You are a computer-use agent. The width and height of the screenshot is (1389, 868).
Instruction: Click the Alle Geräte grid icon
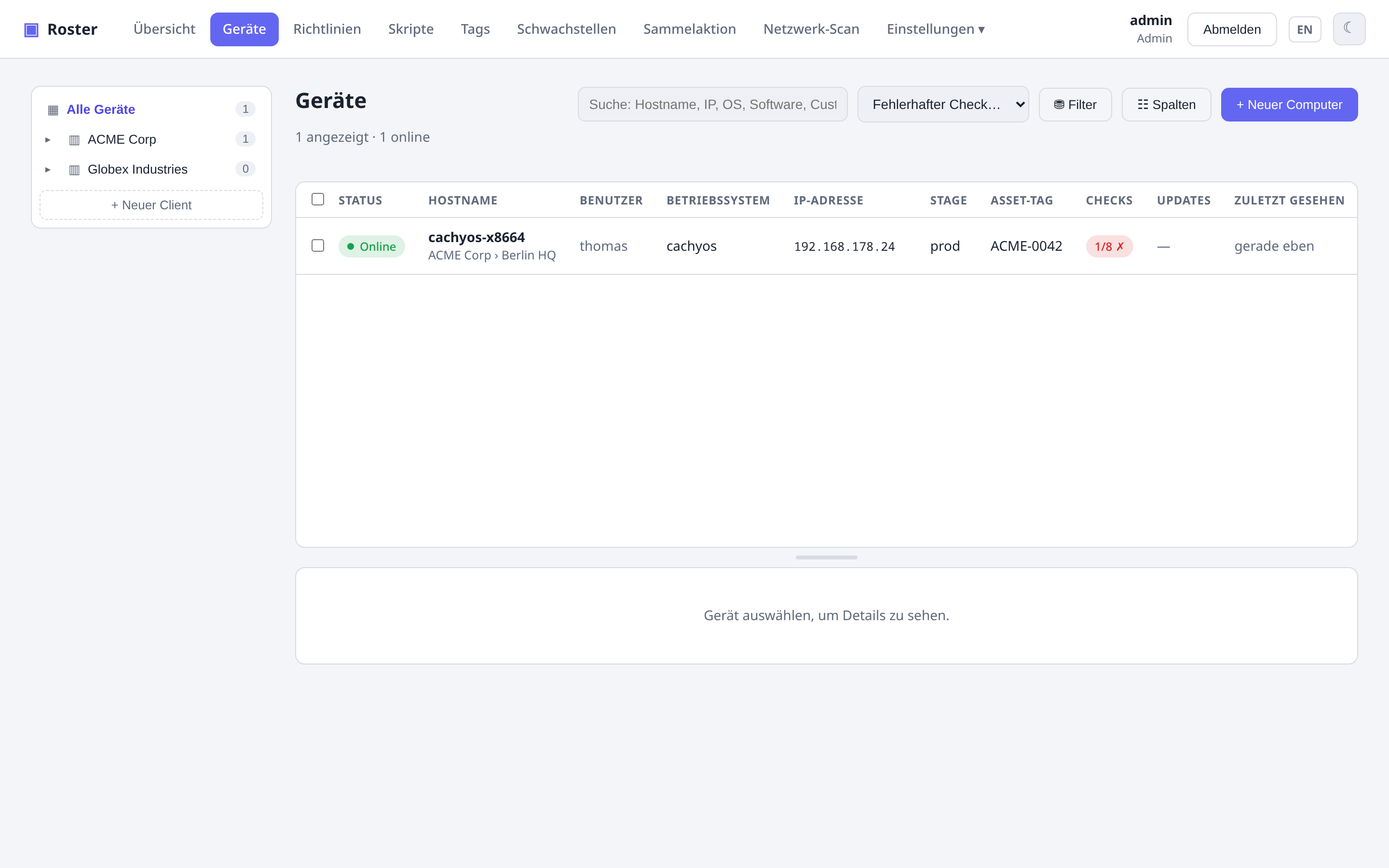[53, 109]
